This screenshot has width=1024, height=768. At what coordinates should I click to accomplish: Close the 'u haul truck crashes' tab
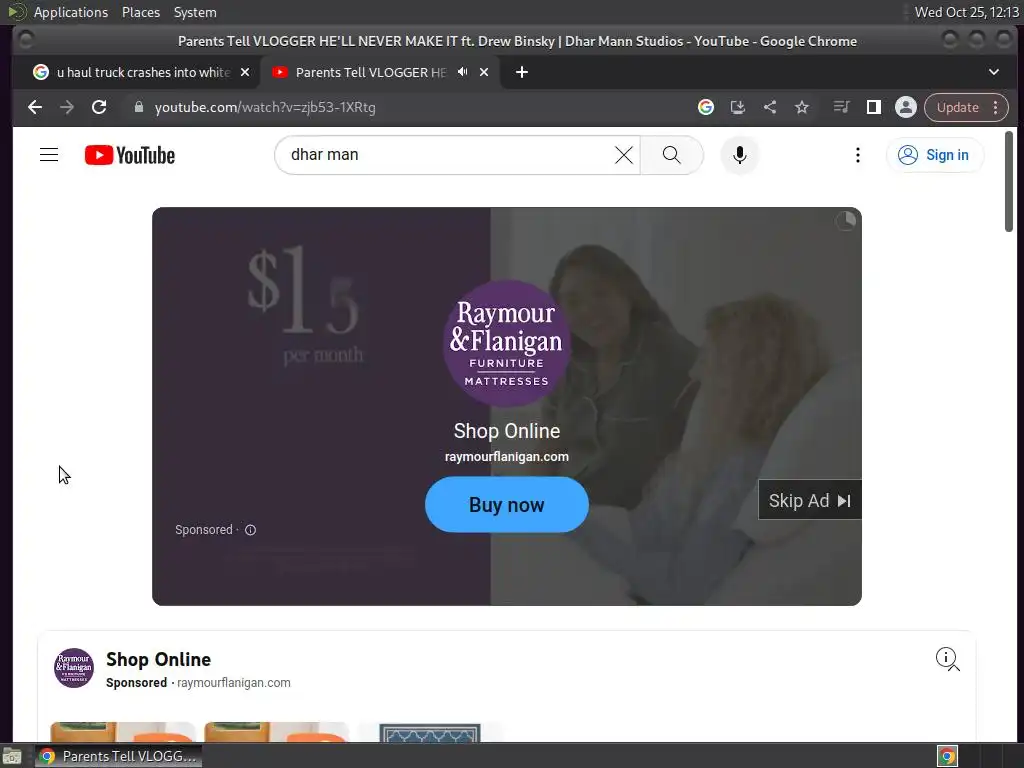[x=245, y=72]
